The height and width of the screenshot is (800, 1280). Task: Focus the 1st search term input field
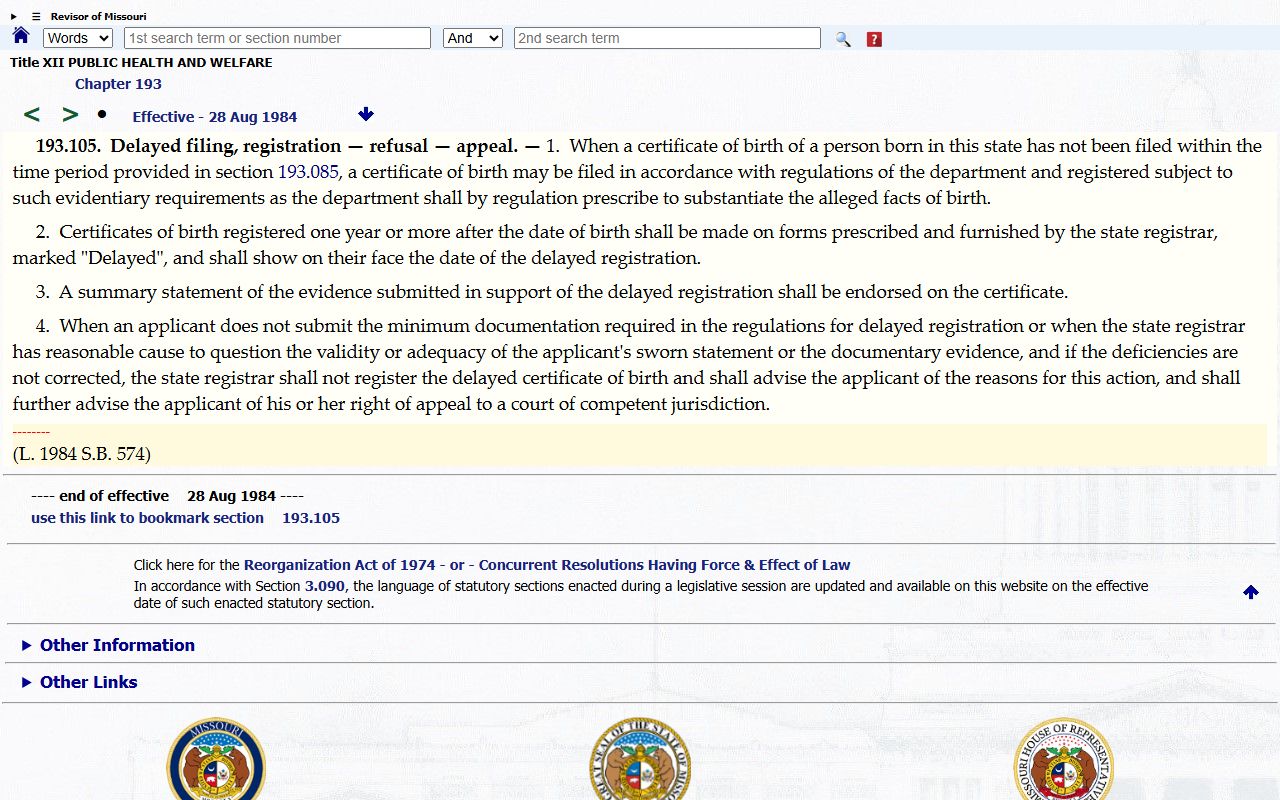click(x=277, y=38)
